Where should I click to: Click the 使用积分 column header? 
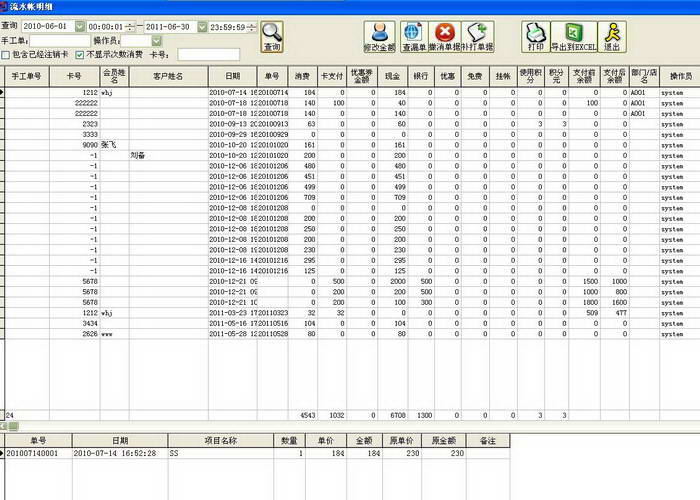[531, 76]
